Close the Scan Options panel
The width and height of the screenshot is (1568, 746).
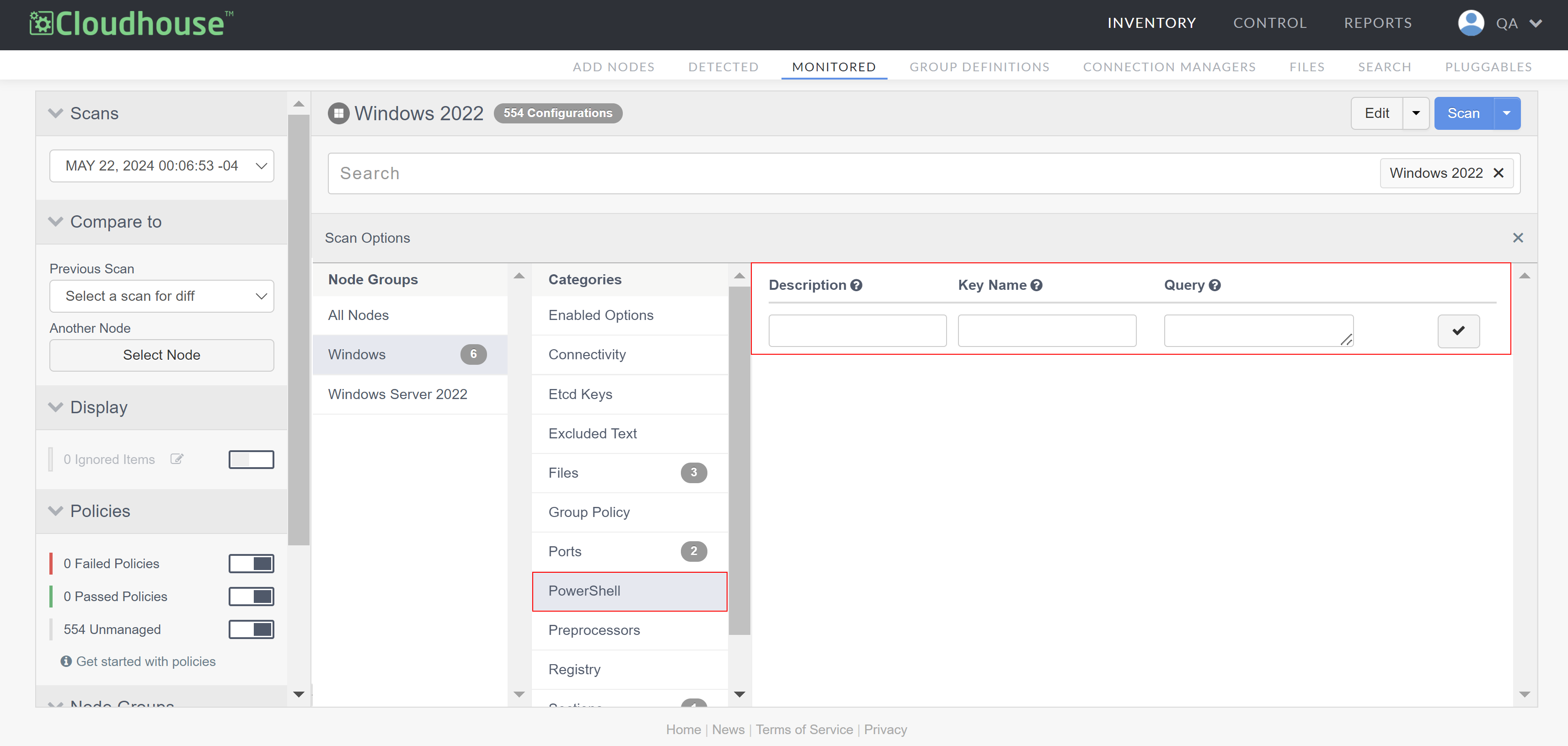[1518, 238]
